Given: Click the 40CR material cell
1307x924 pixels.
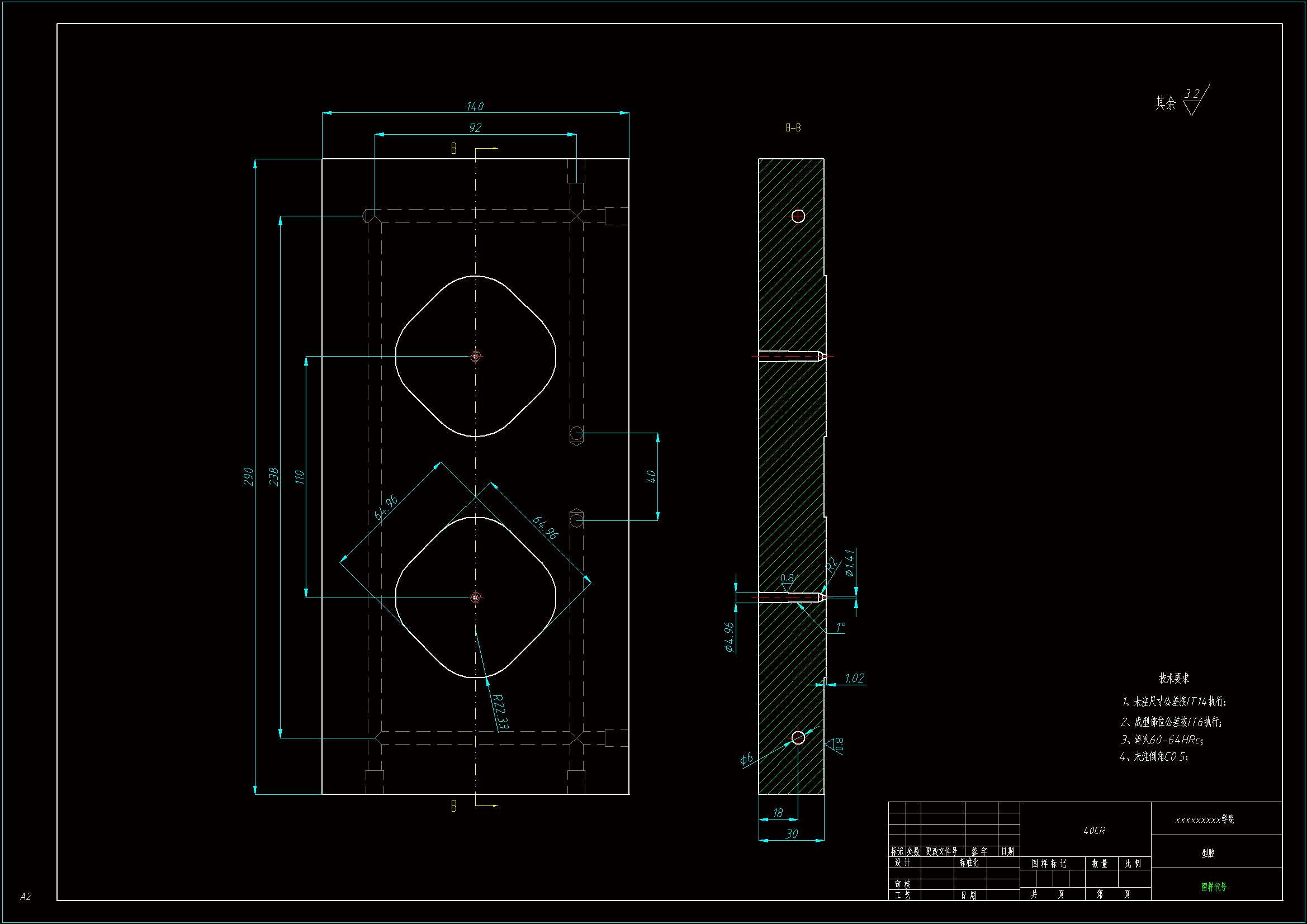Looking at the screenshot, I should click(1093, 831).
